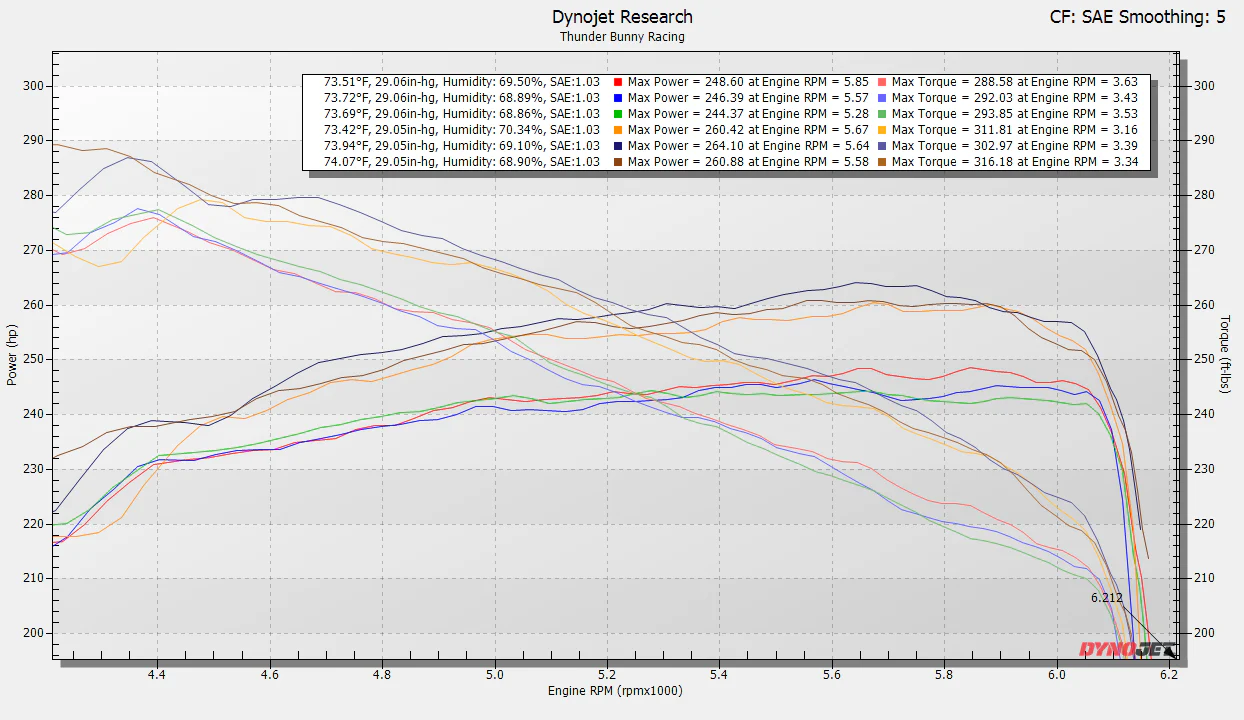Click the orange Max Power 260.42 swatch

620,130
